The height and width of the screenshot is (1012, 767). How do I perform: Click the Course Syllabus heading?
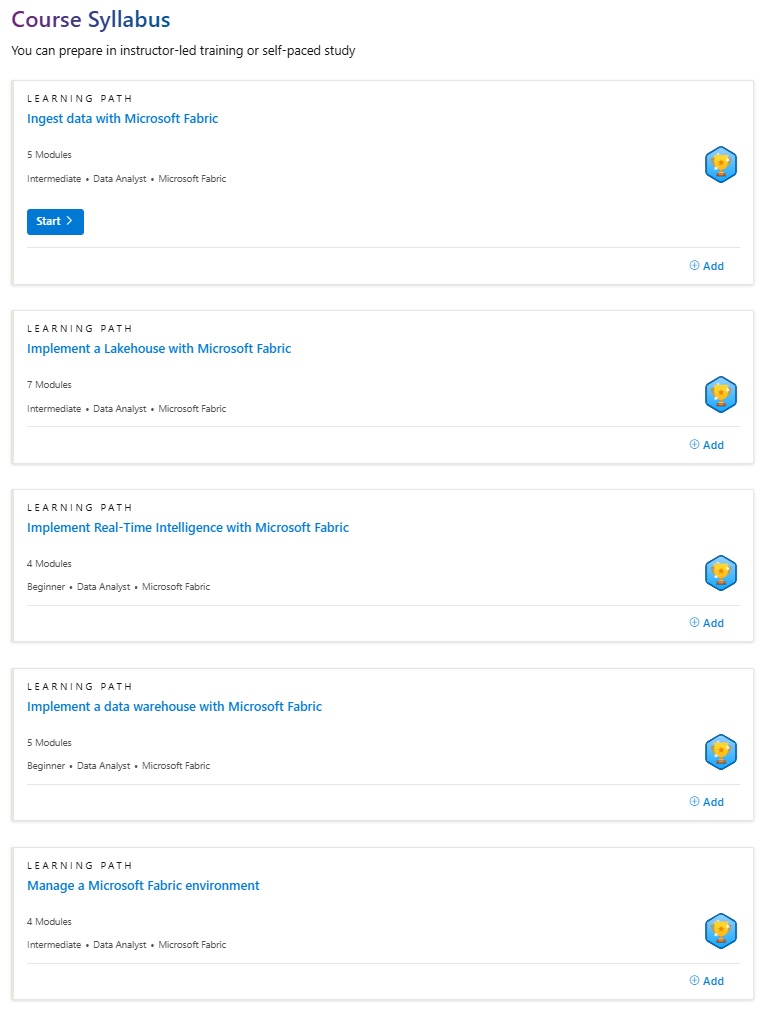91,19
